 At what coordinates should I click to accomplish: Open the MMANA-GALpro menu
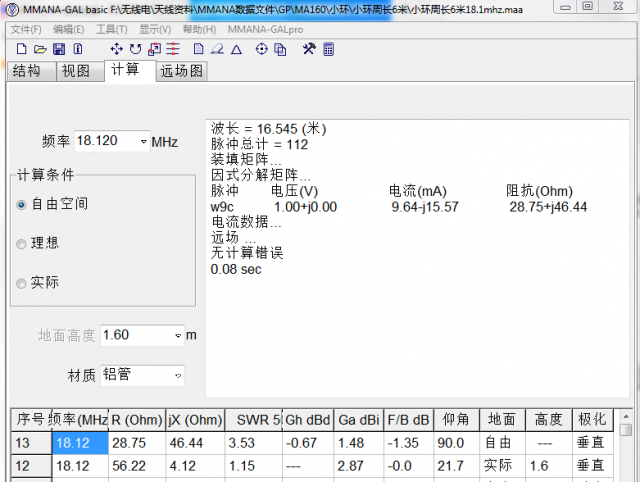point(265,29)
